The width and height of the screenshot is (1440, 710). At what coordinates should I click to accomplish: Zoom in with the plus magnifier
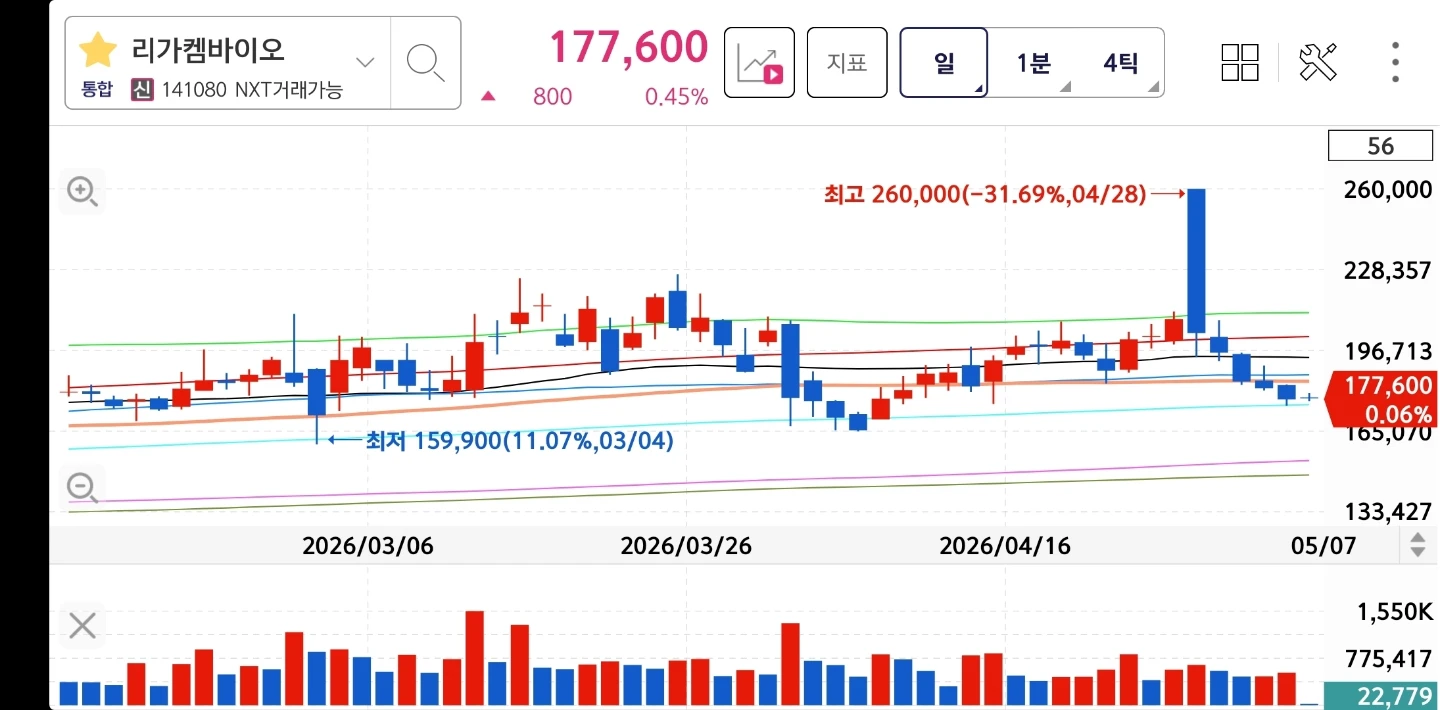tap(82, 191)
